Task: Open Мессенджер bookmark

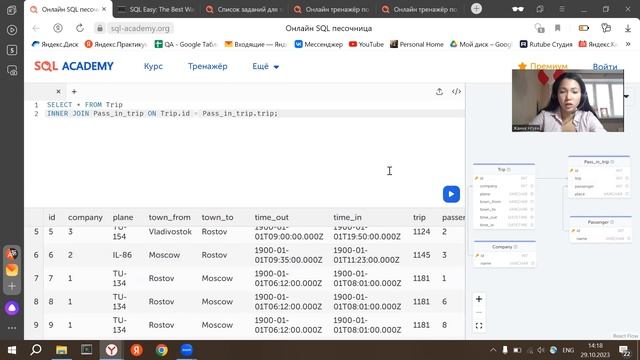Action: coord(319,44)
